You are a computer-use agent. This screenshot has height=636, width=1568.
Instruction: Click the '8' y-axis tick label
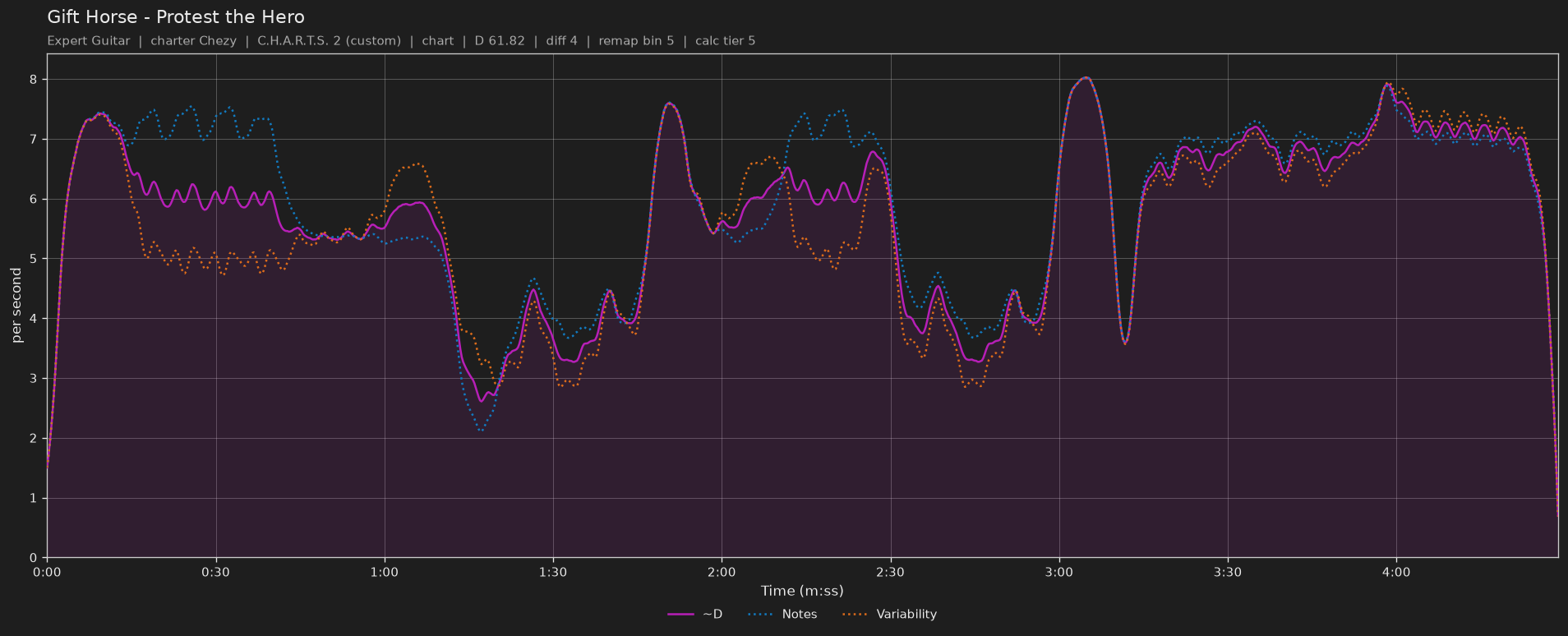[34, 80]
